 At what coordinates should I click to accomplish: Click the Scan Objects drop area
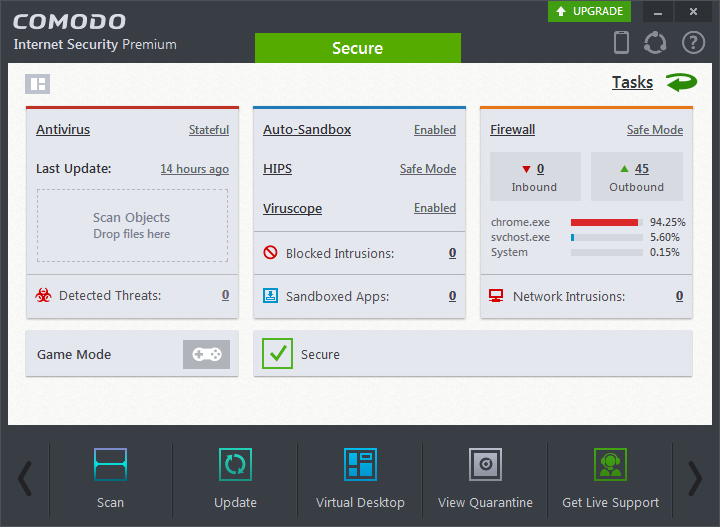132,225
